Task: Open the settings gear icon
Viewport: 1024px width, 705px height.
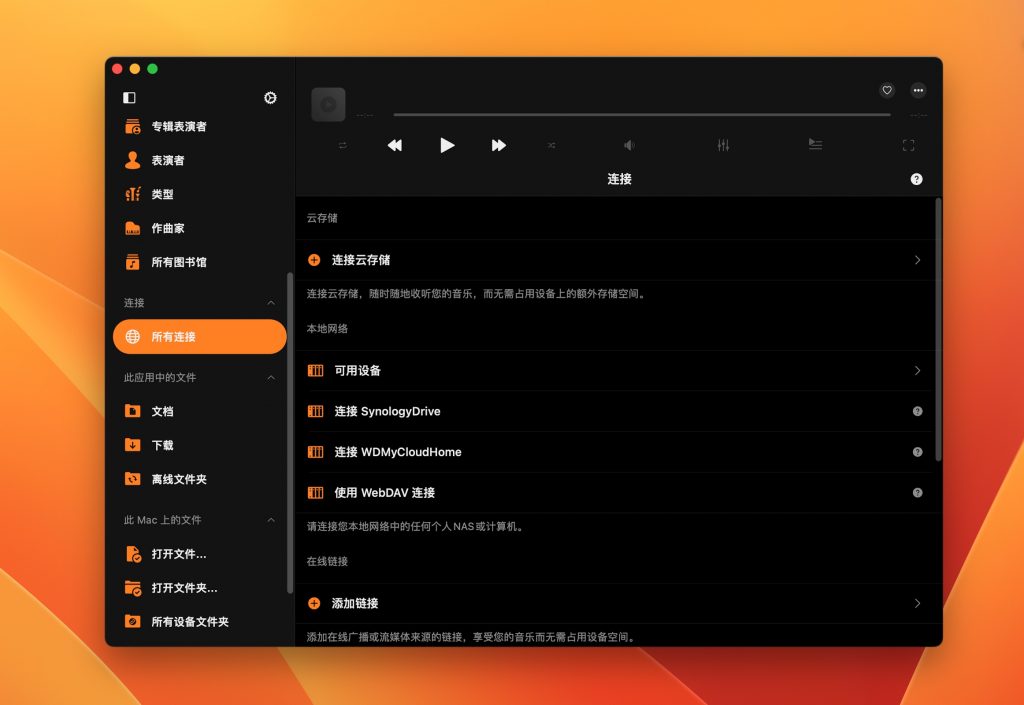Action: tap(269, 98)
